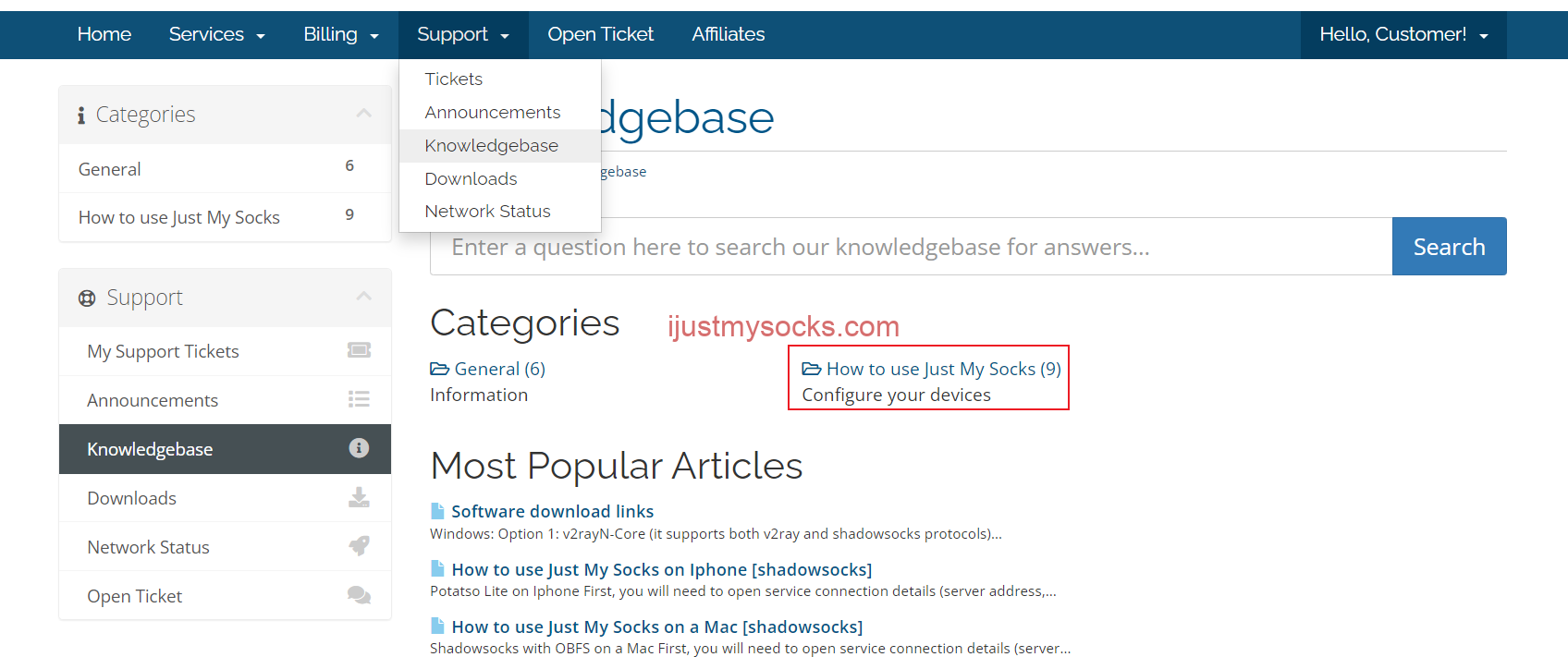Focus the knowledgebase search question field
This screenshot has width=1568, height=657.
pyautogui.click(x=912, y=247)
